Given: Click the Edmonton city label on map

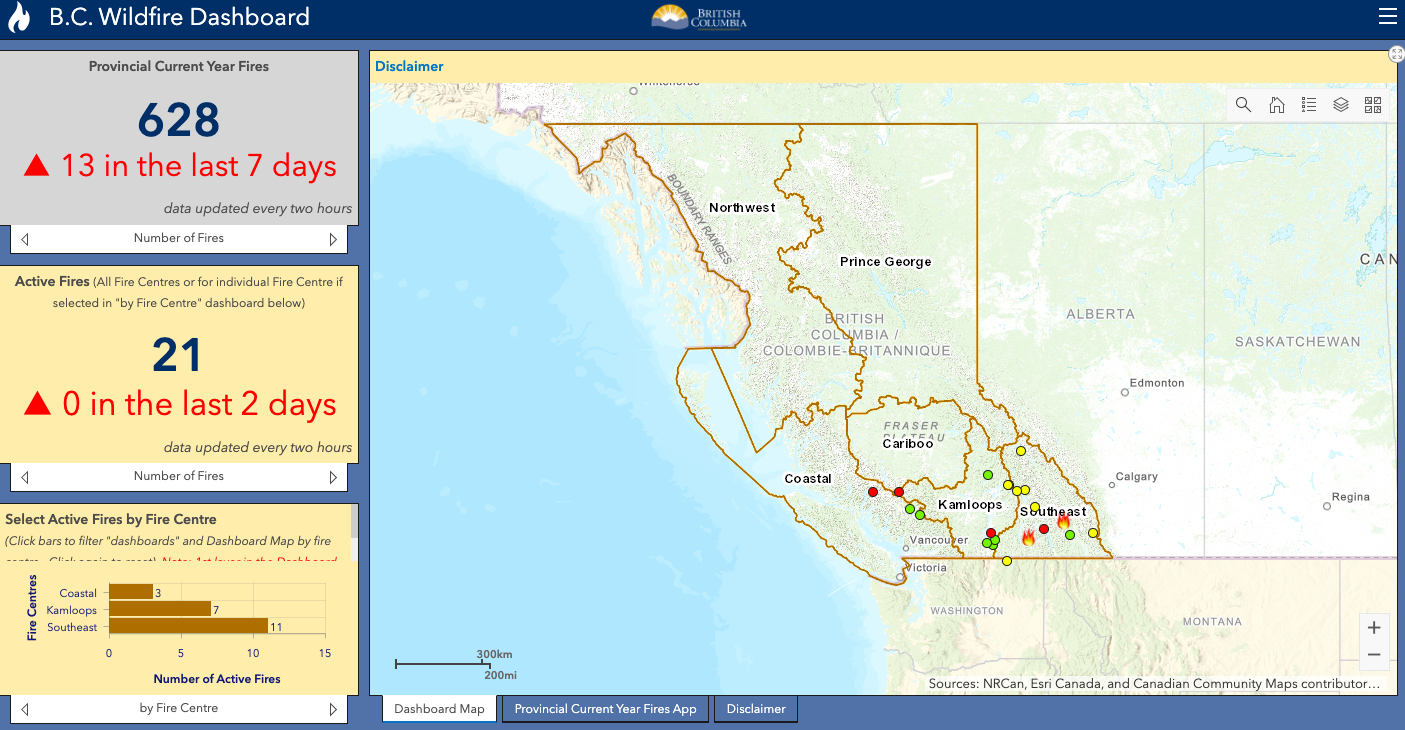Looking at the screenshot, I should 1157,383.
